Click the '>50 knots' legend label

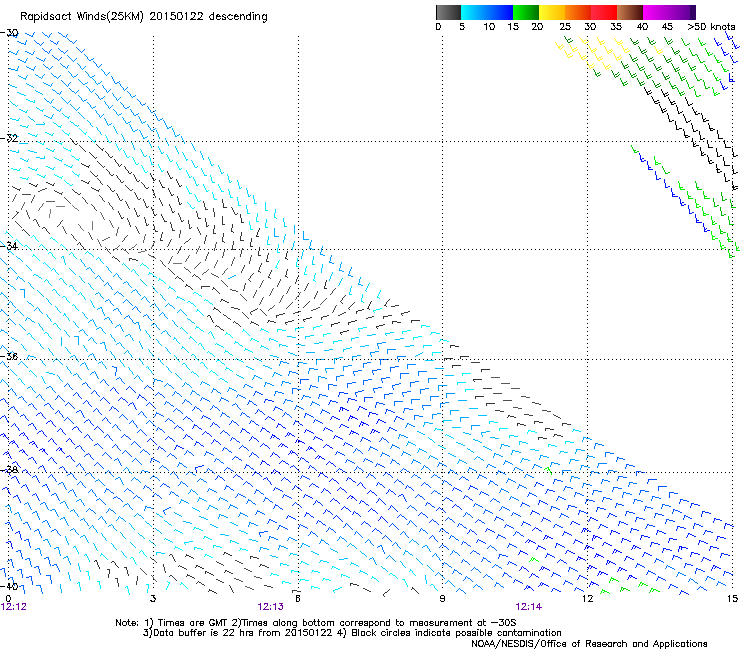tap(711, 27)
